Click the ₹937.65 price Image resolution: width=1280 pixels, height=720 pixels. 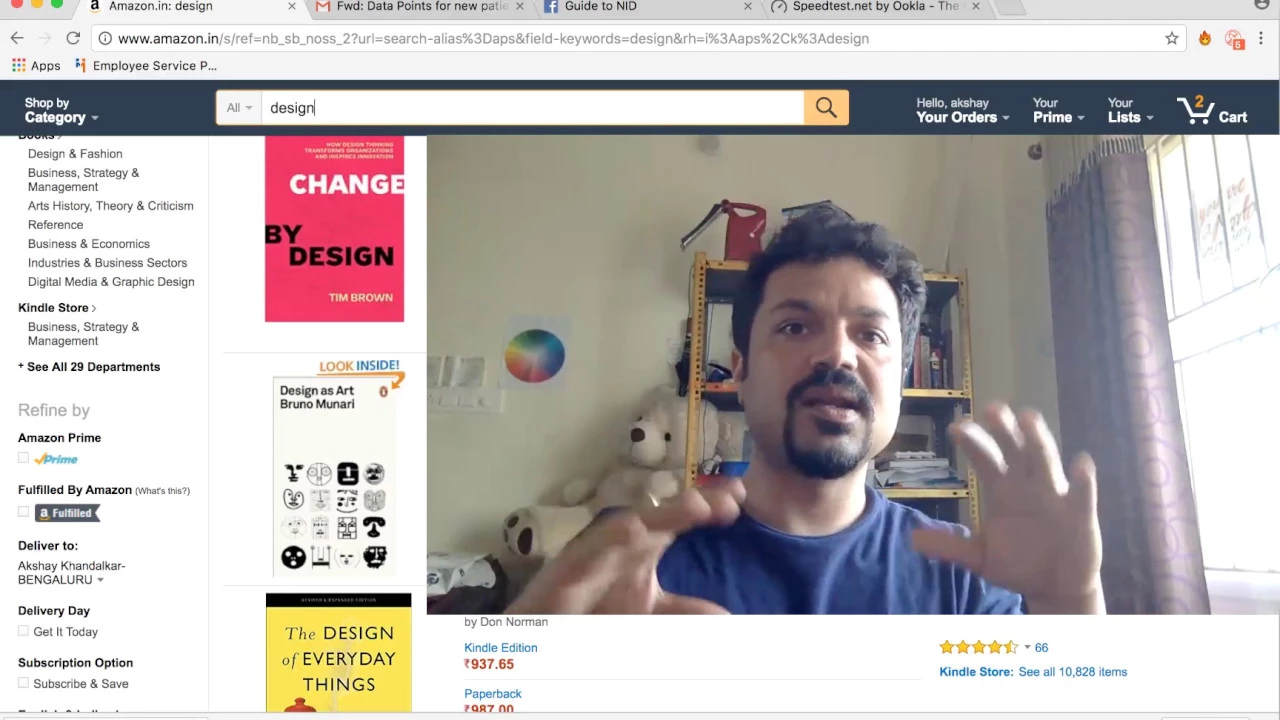489,664
